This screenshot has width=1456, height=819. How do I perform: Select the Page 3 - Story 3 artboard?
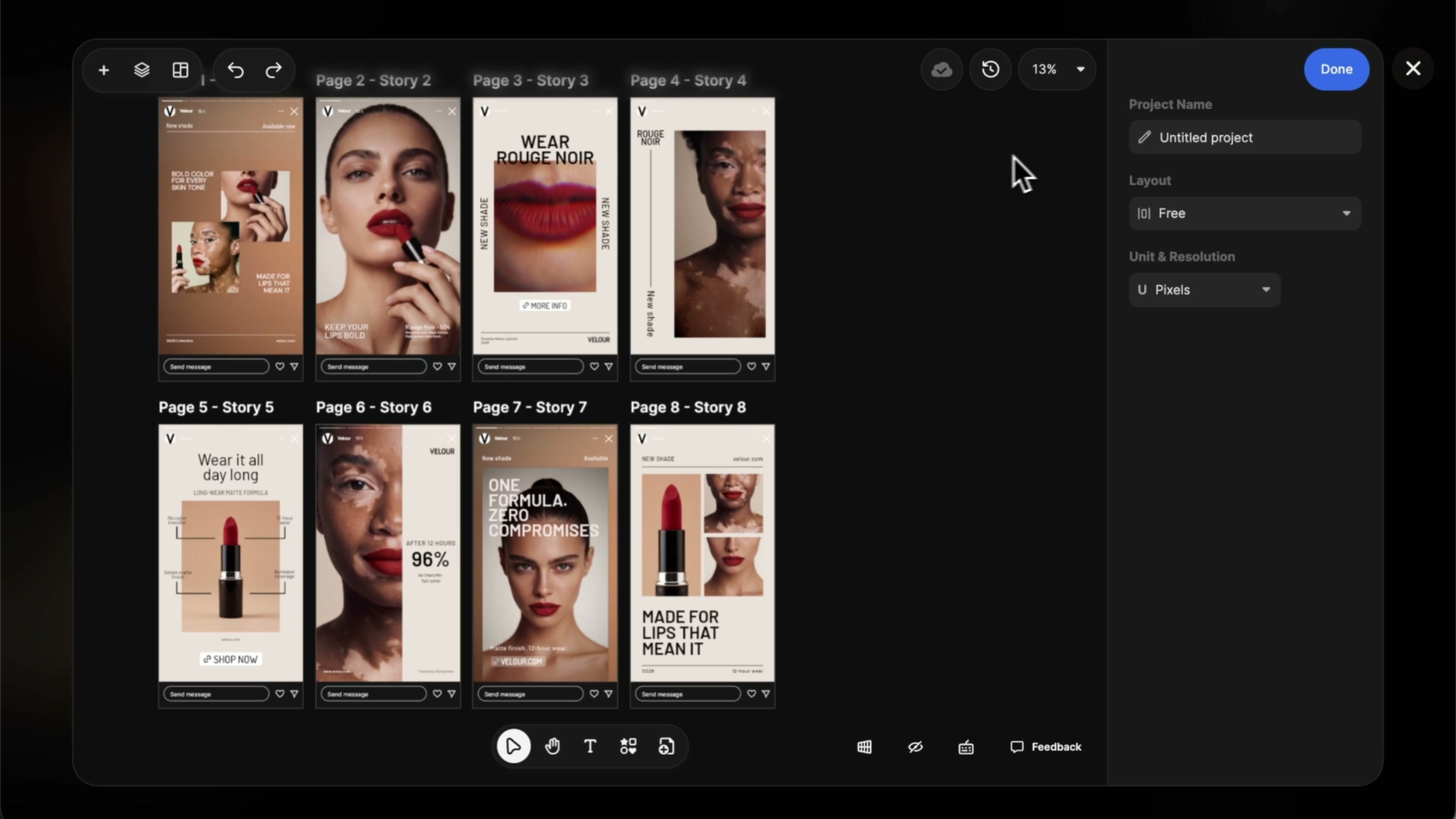click(545, 239)
